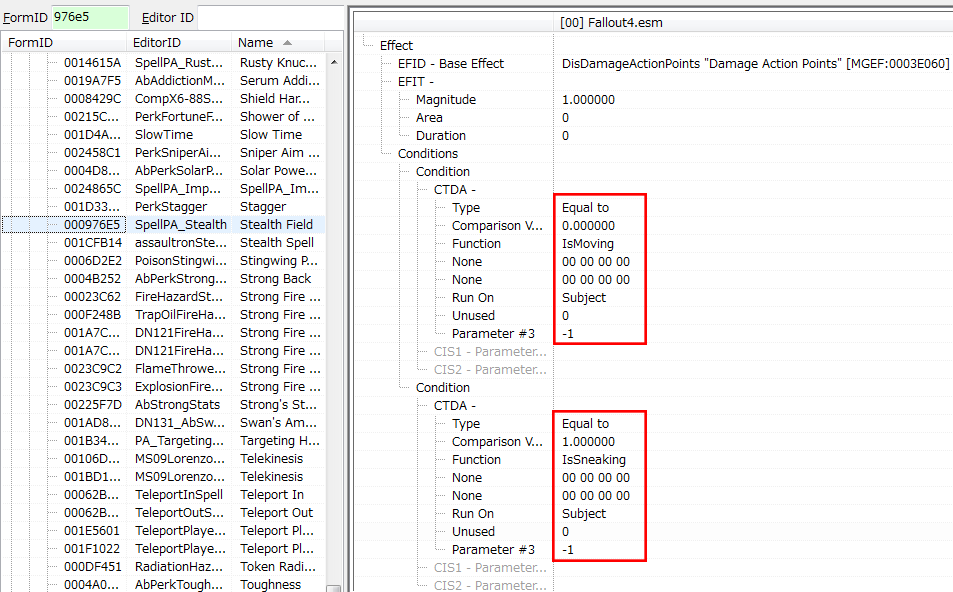
Task: Click the DisDamageActionPoints base effect value
Action: pos(755,63)
